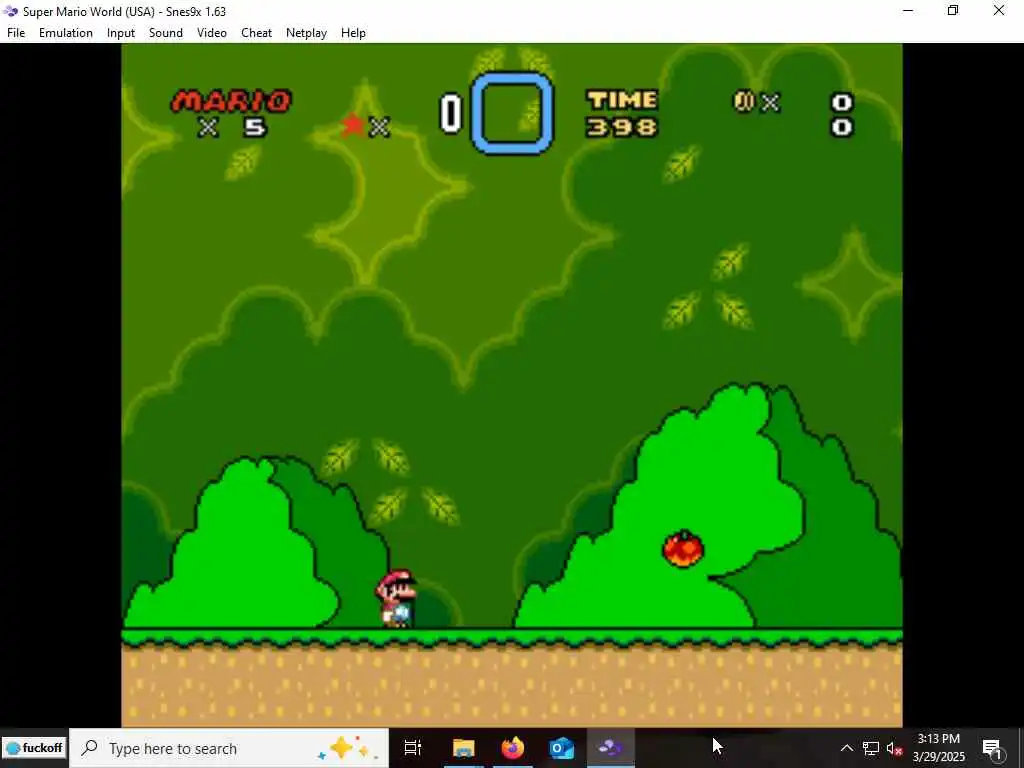Click the Snes9x icon in title bar
The width and height of the screenshot is (1024, 768).
[x=10, y=11]
